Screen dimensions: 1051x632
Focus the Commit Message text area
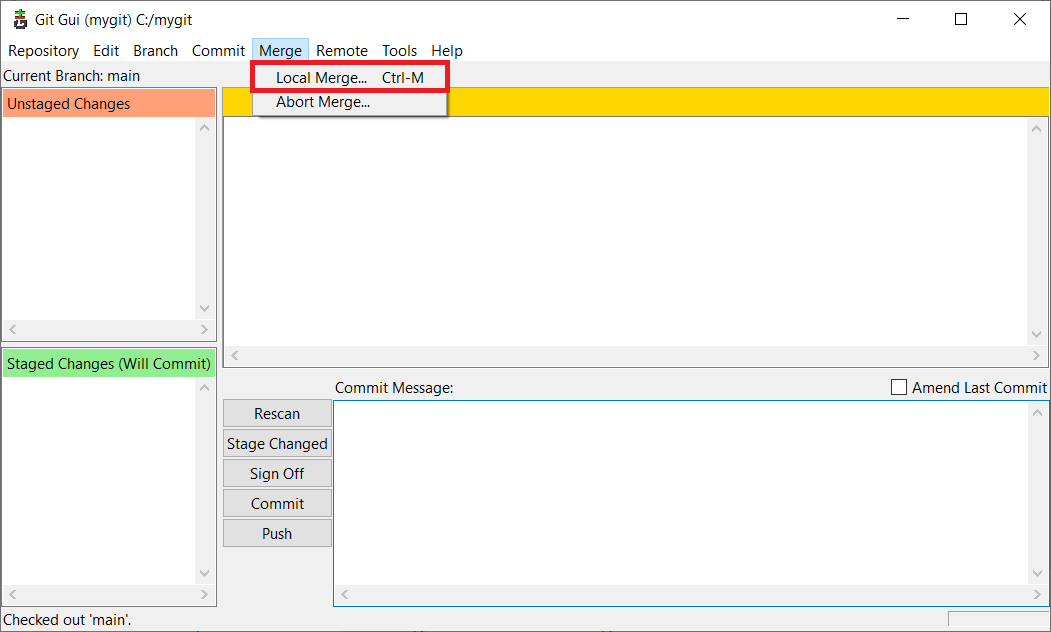(681, 493)
